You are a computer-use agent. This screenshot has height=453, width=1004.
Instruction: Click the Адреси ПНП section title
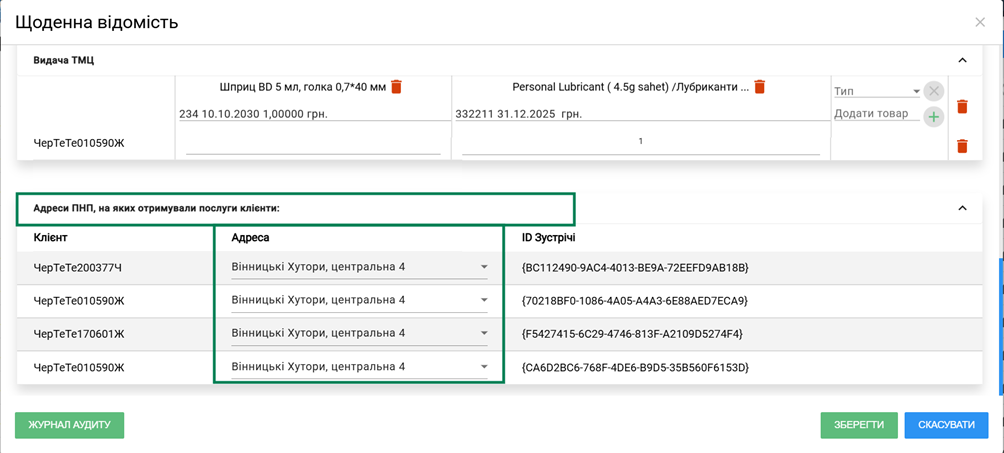(157, 208)
